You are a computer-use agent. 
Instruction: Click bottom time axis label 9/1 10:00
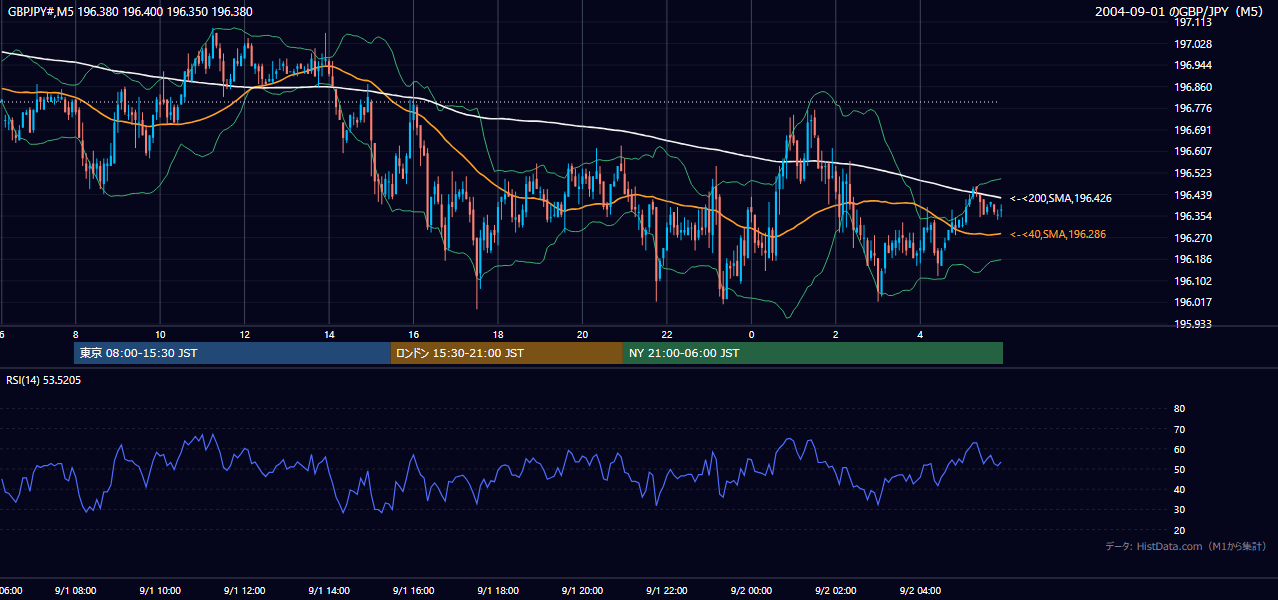160,591
